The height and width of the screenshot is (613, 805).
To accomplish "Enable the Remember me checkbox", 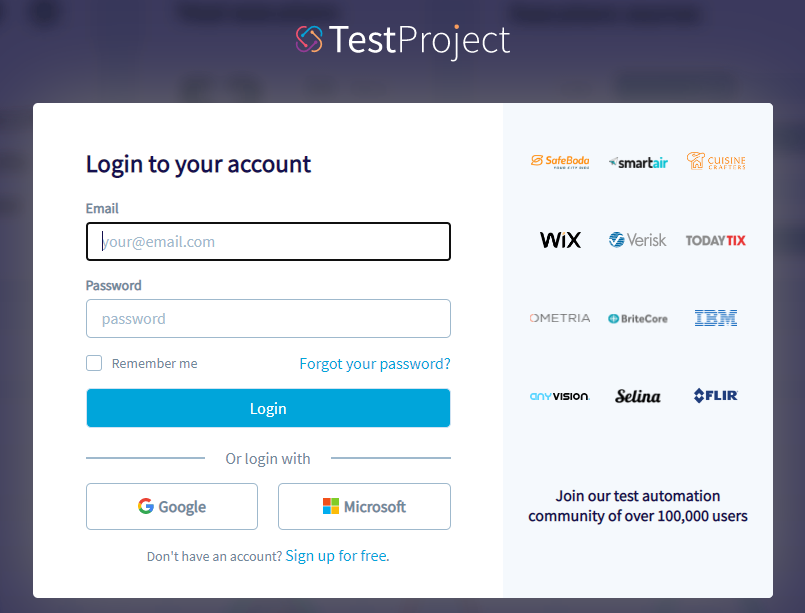I will 94,363.
